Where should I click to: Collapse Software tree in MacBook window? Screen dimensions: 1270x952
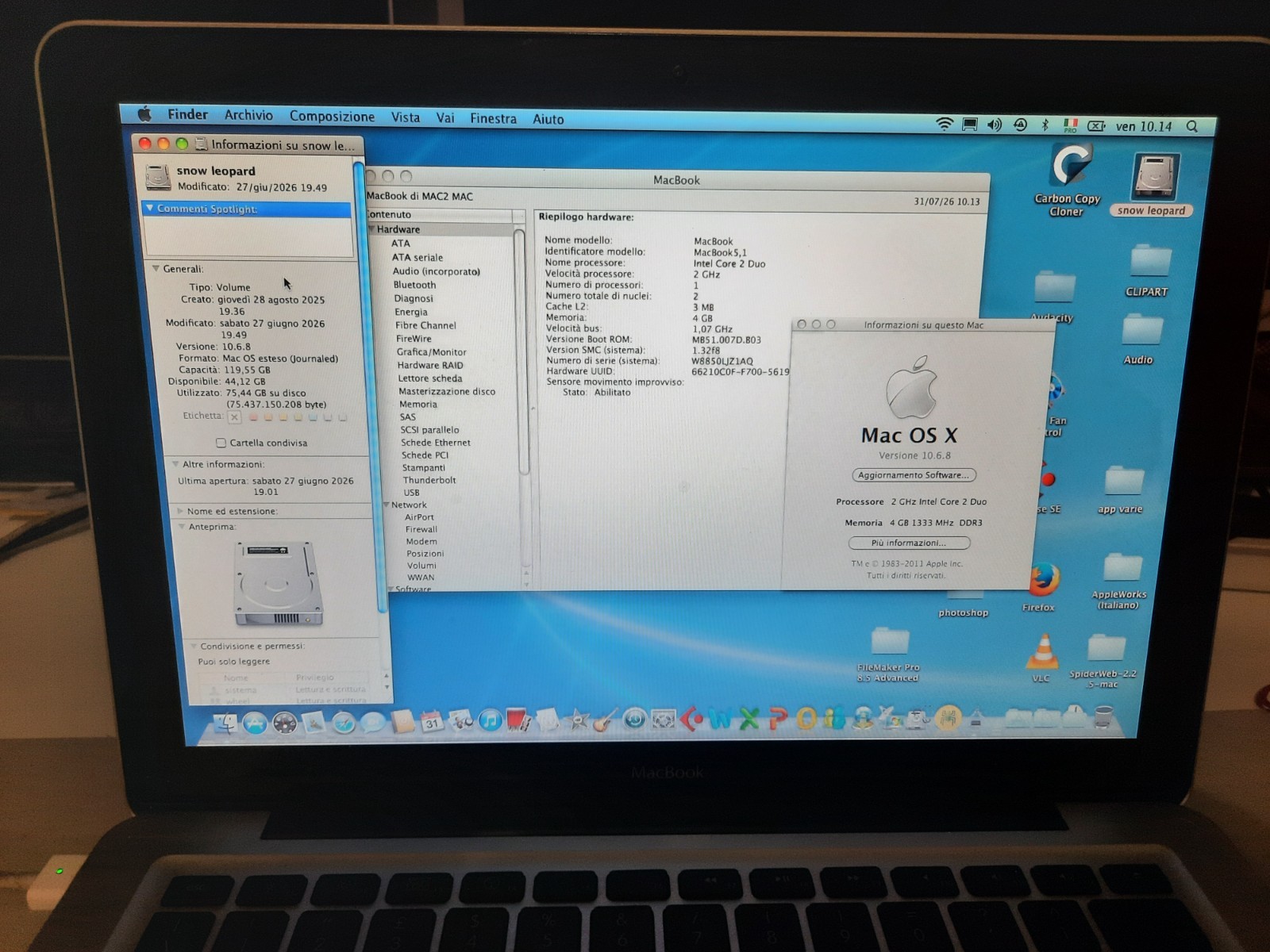(x=391, y=589)
